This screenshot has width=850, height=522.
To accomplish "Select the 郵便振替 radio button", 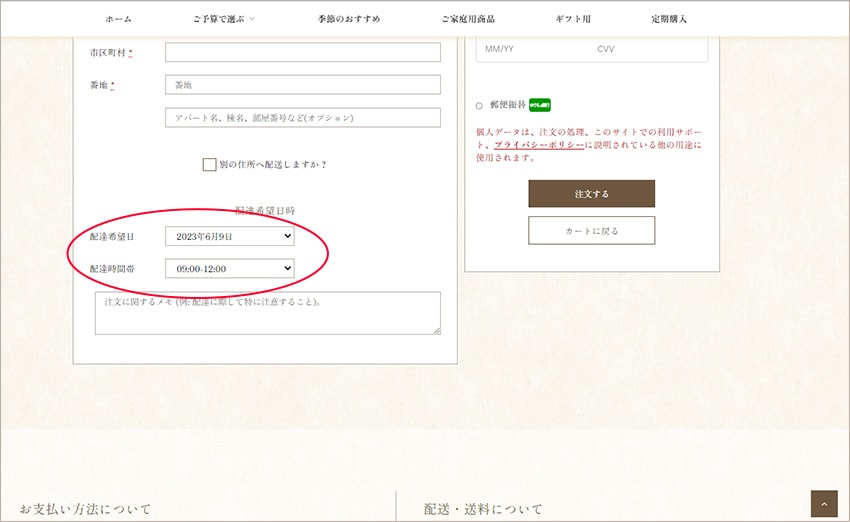I will (x=480, y=105).
